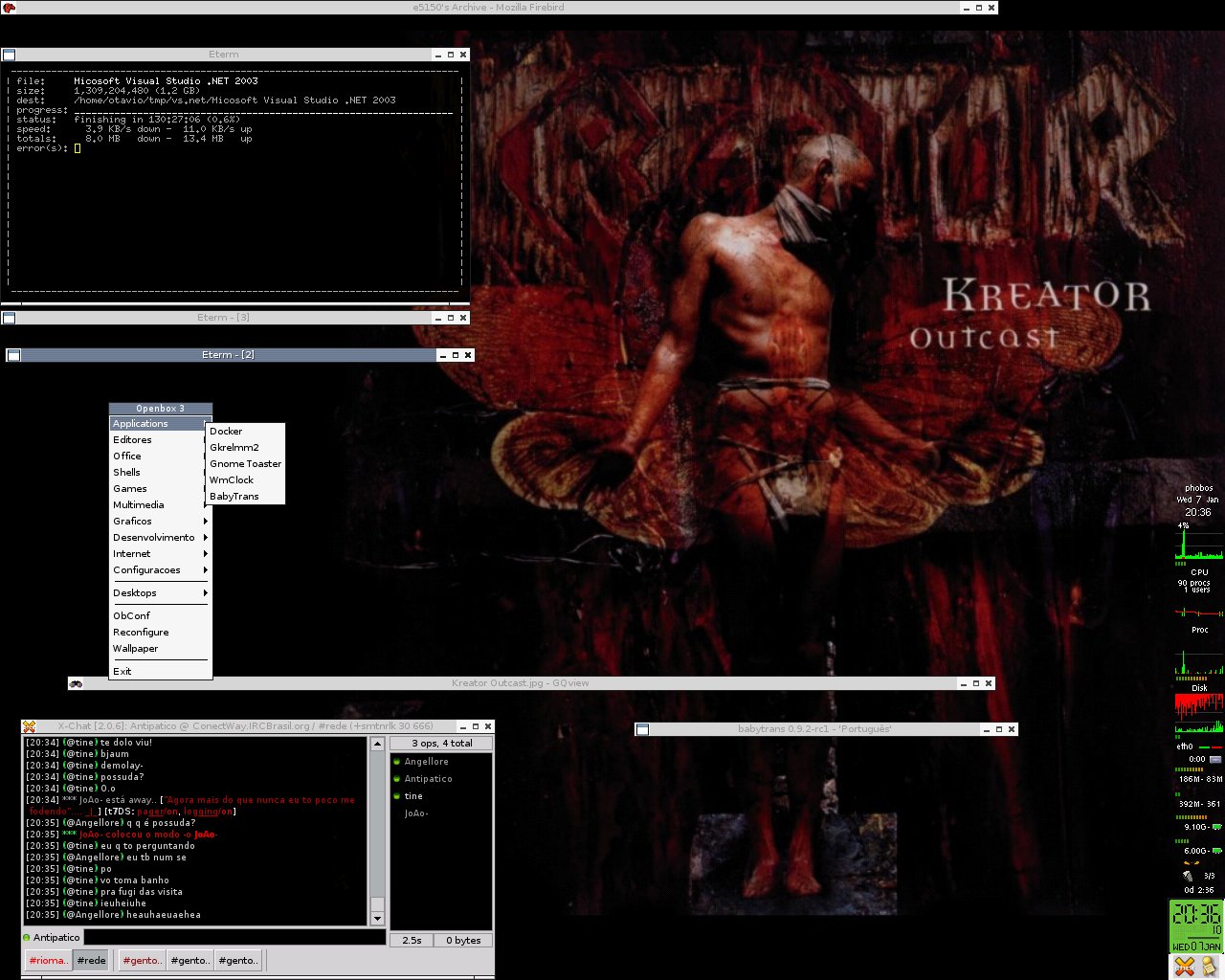Click the '1,309,204,480 (1.2 GB)' size text

click(x=137, y=91)
